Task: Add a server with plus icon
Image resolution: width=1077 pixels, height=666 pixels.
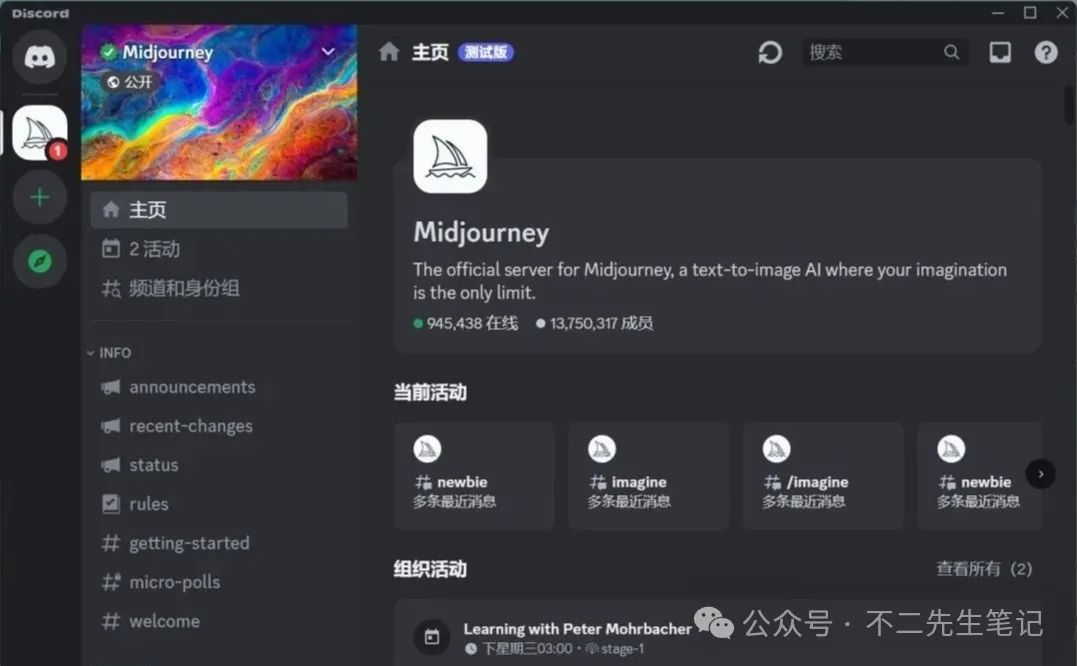Action: pos(40,198)
